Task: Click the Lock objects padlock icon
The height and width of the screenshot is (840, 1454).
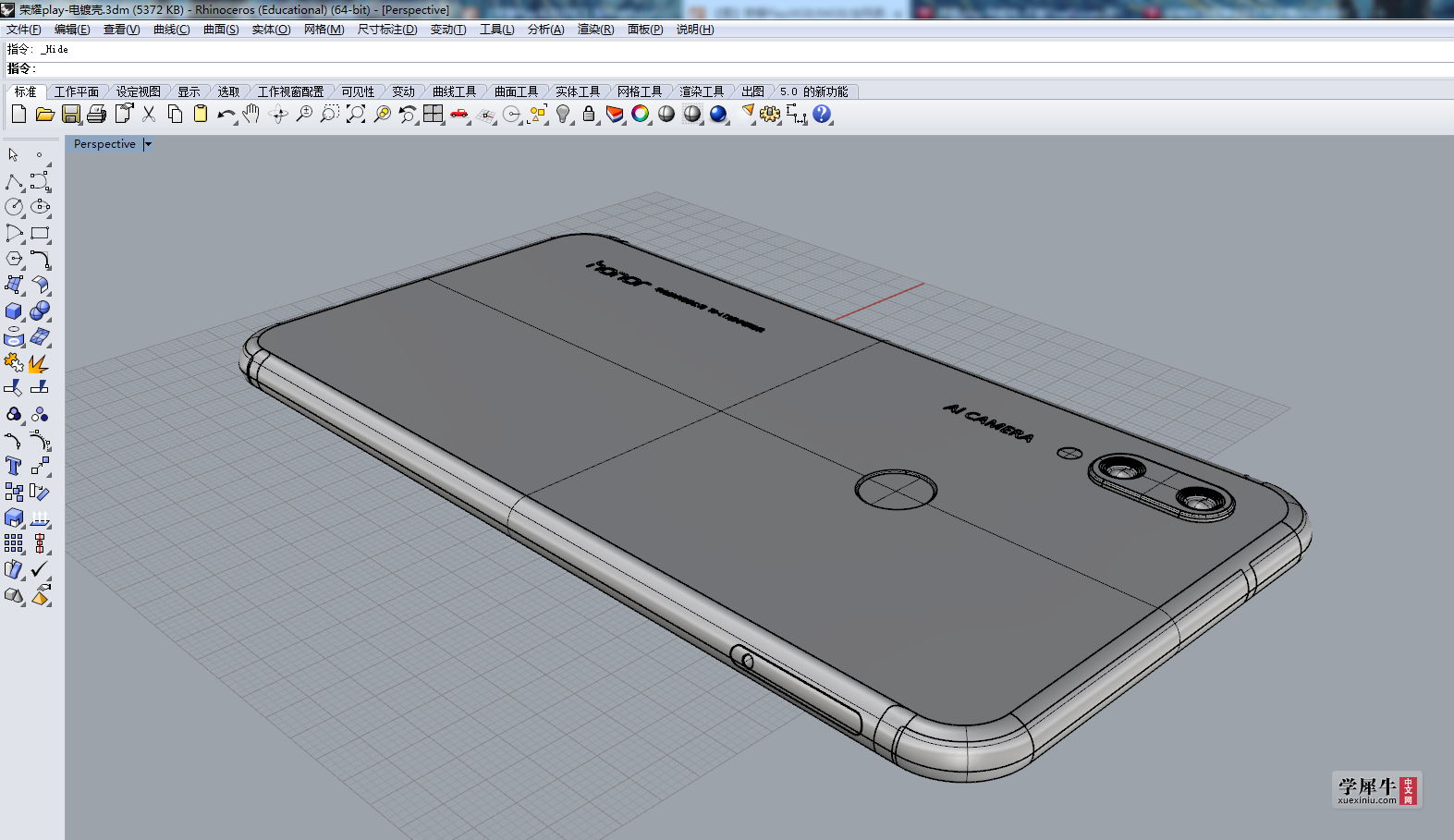Action: coord(589,114)
